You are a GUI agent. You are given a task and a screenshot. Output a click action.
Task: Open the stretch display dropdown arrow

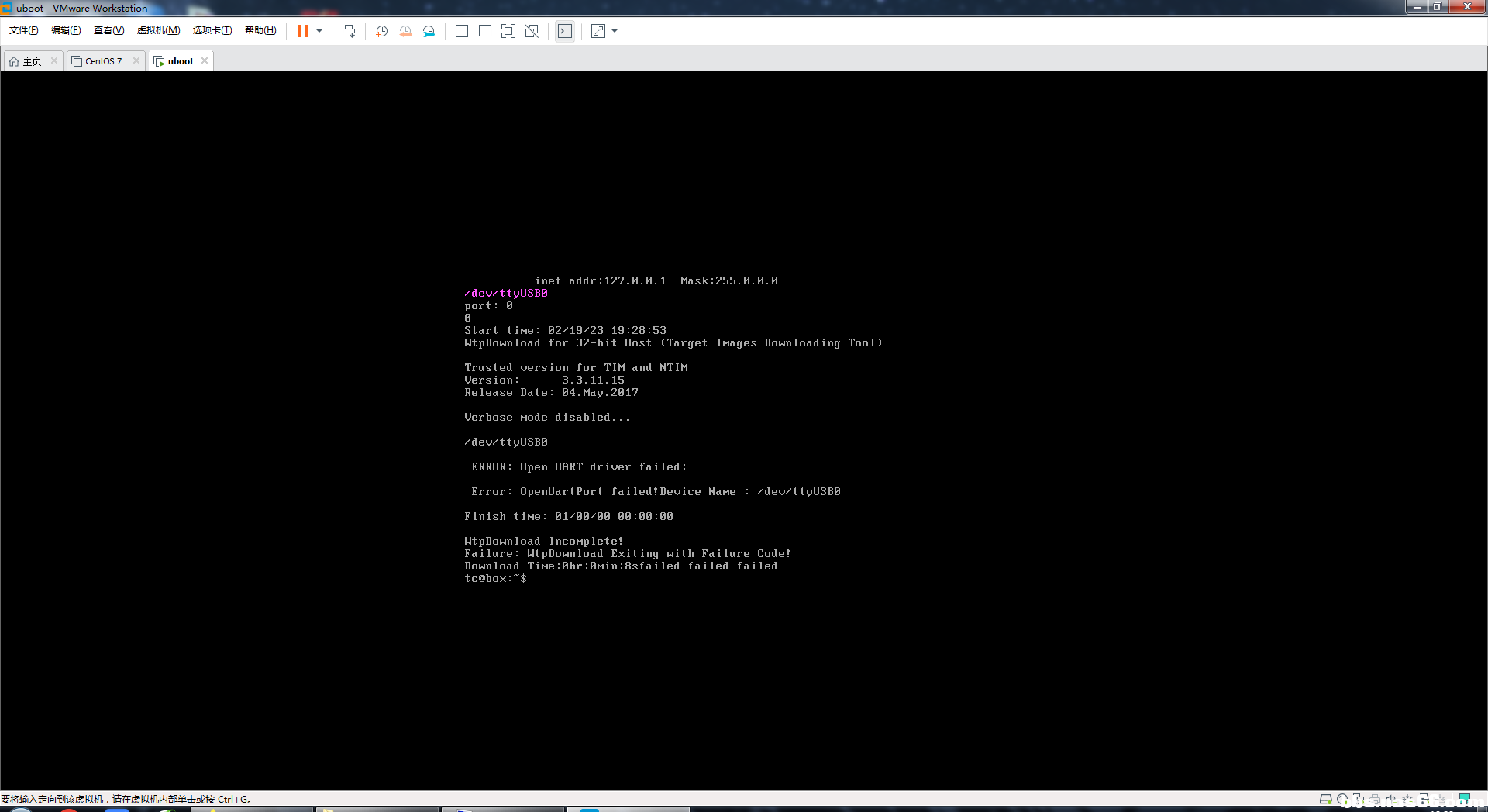click(x=615, y=31)
